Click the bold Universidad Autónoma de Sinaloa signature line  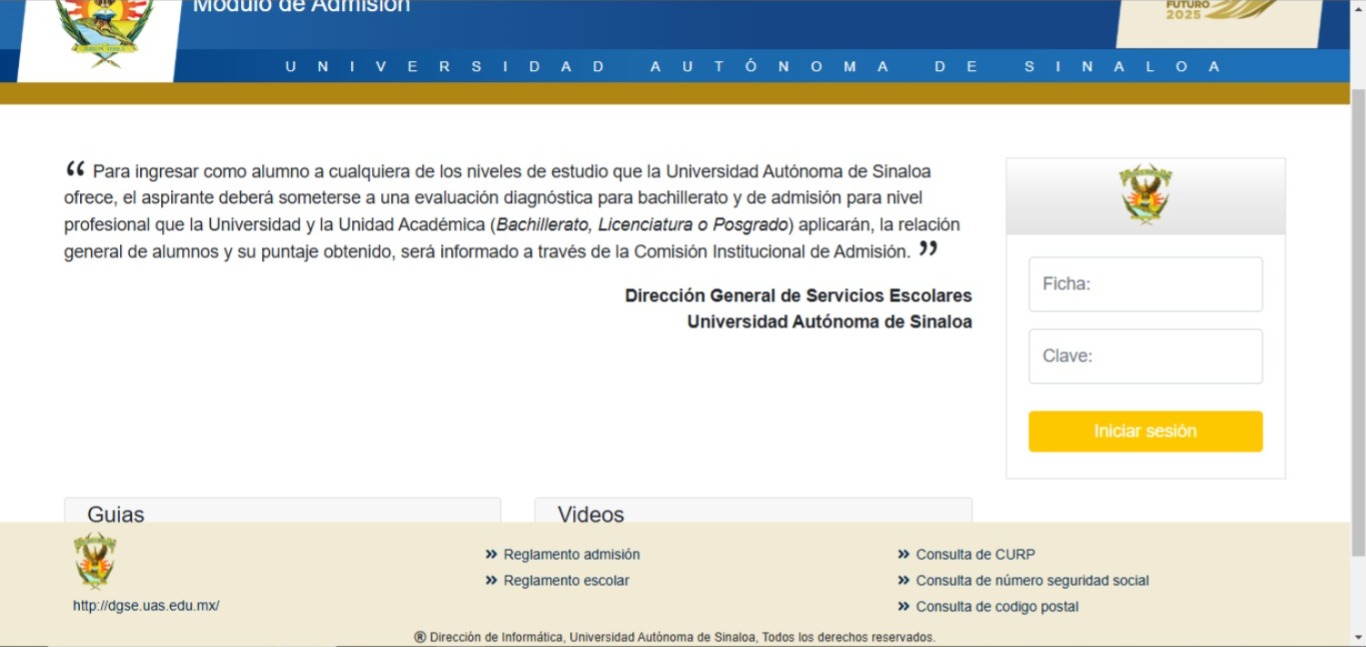click(829, 322)
